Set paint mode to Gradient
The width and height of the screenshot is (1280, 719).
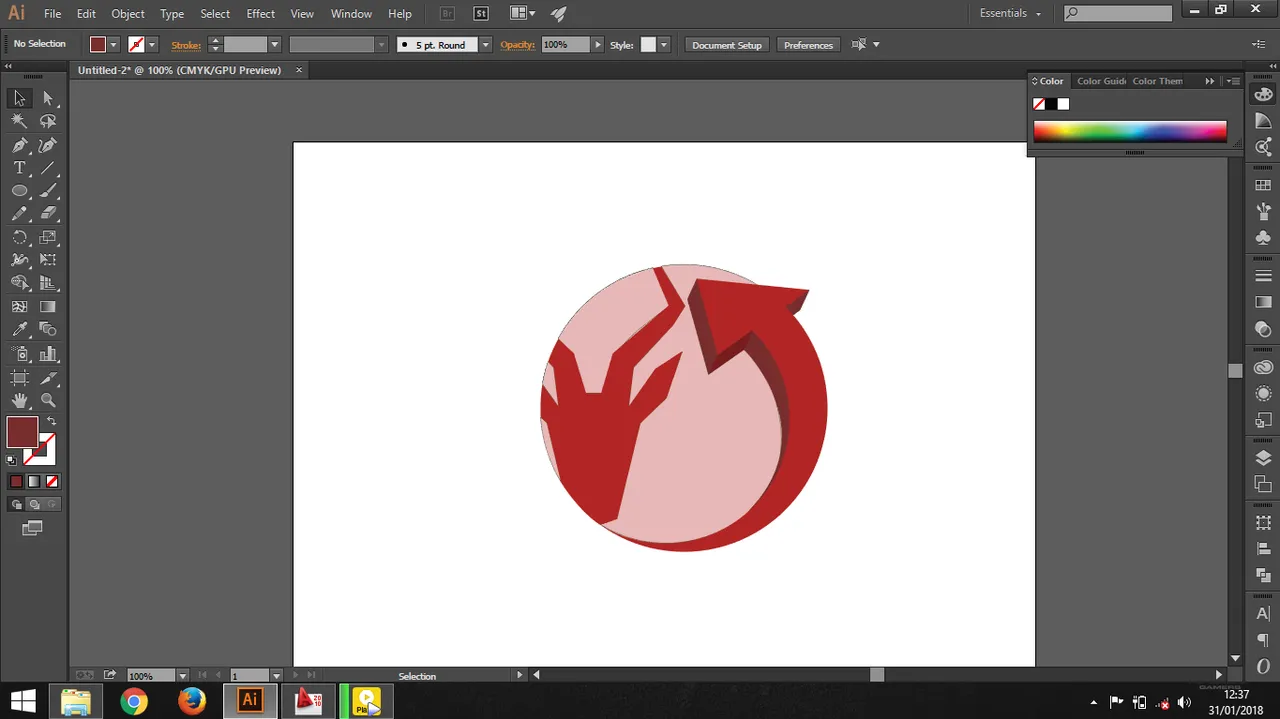(x=34, y=482)
